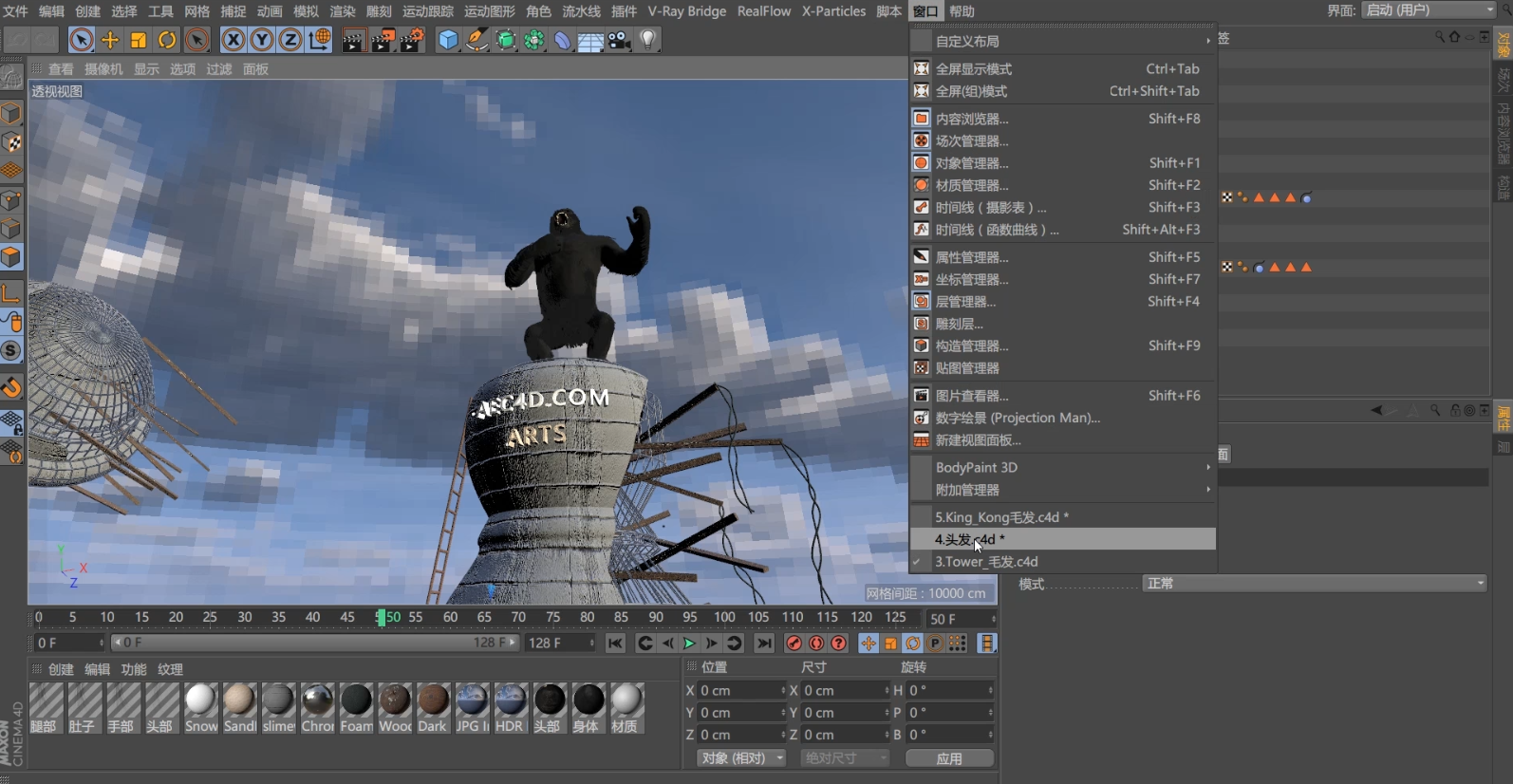Image resolution: width=1513 pixels, height=784 pixels.
Task: Open material manager 创建 menu
Action: coord(61,669)
